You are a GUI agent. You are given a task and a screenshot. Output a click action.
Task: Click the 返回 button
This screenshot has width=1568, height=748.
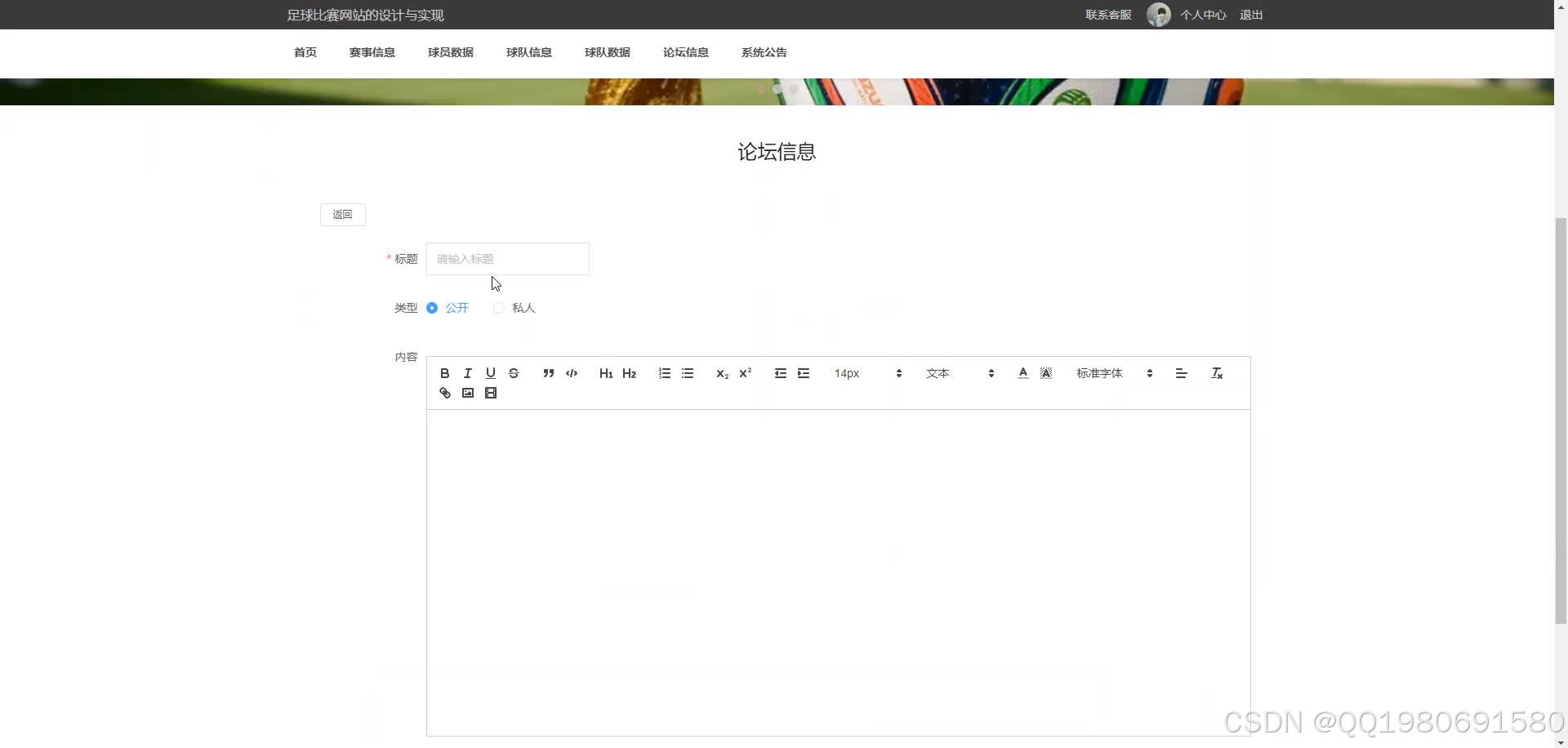tap(342, 214)
